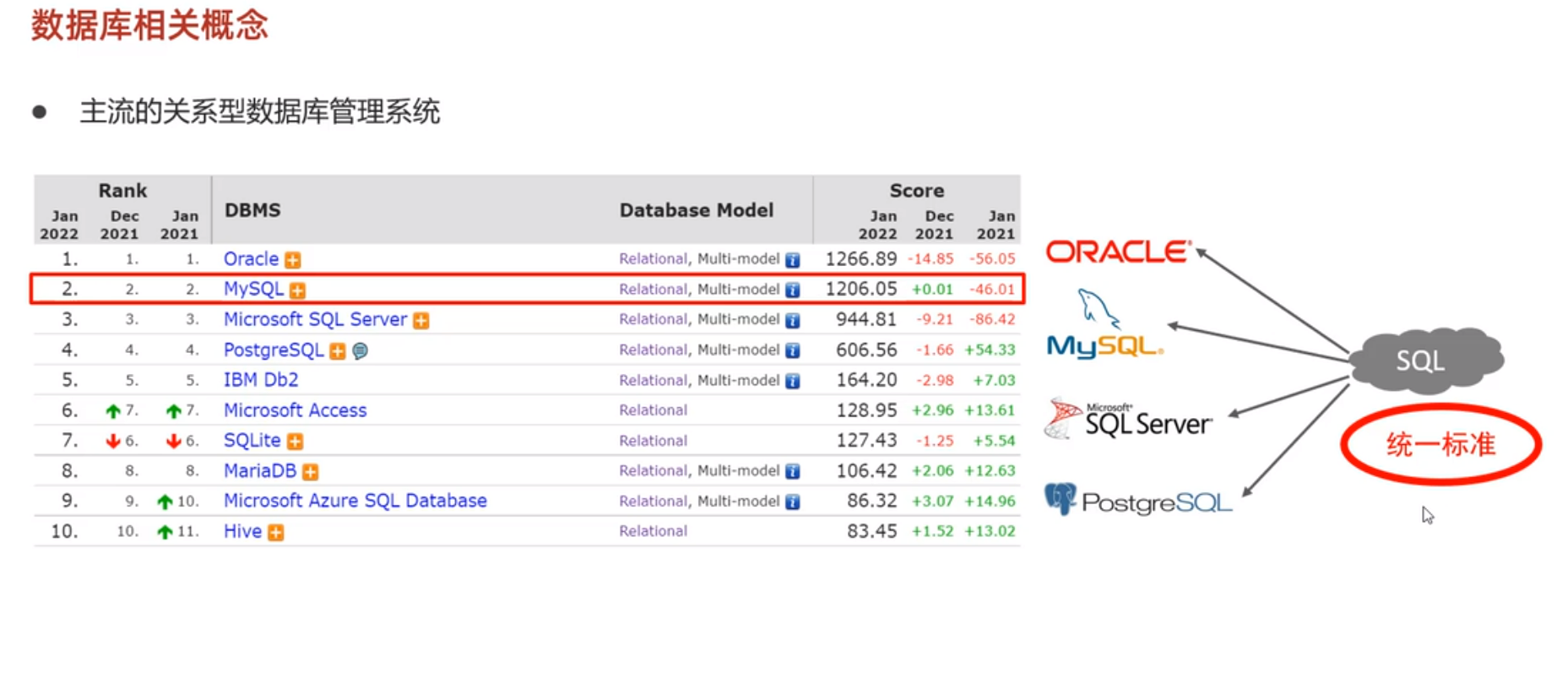Click the orange plus icon next to MySQL
Viewport: 1568px width, 673px height.
tap(297, 290)
